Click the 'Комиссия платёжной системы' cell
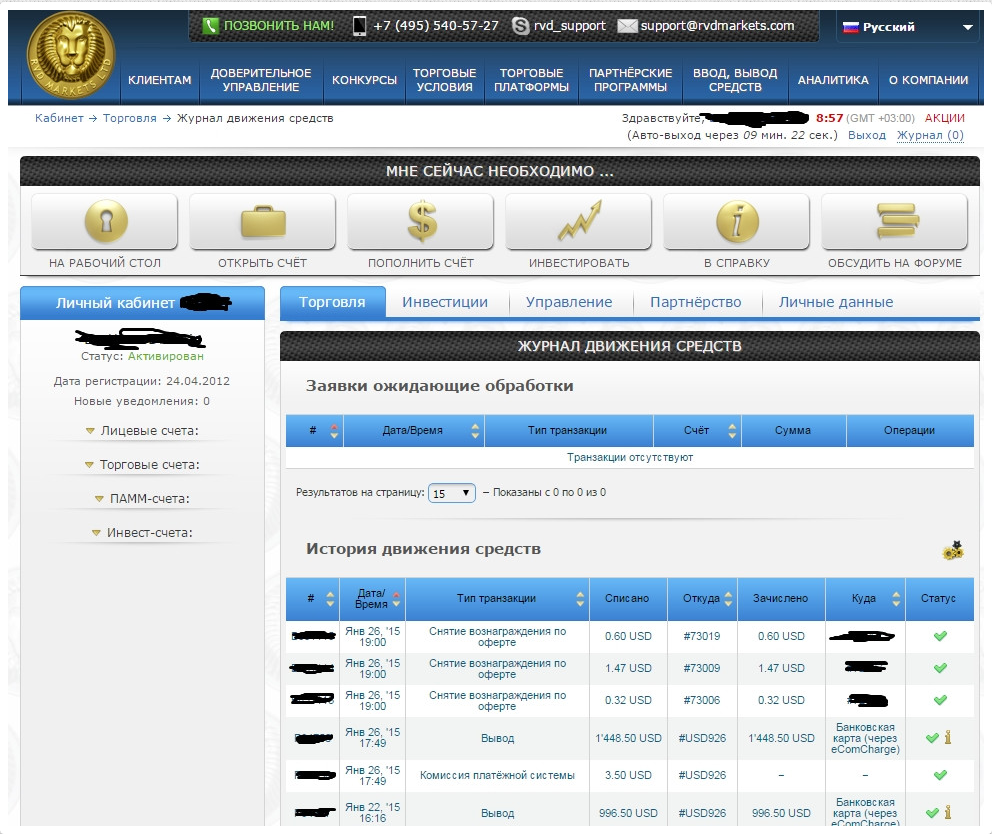Viewport: 992px width, 834px height. click(497, 776)
